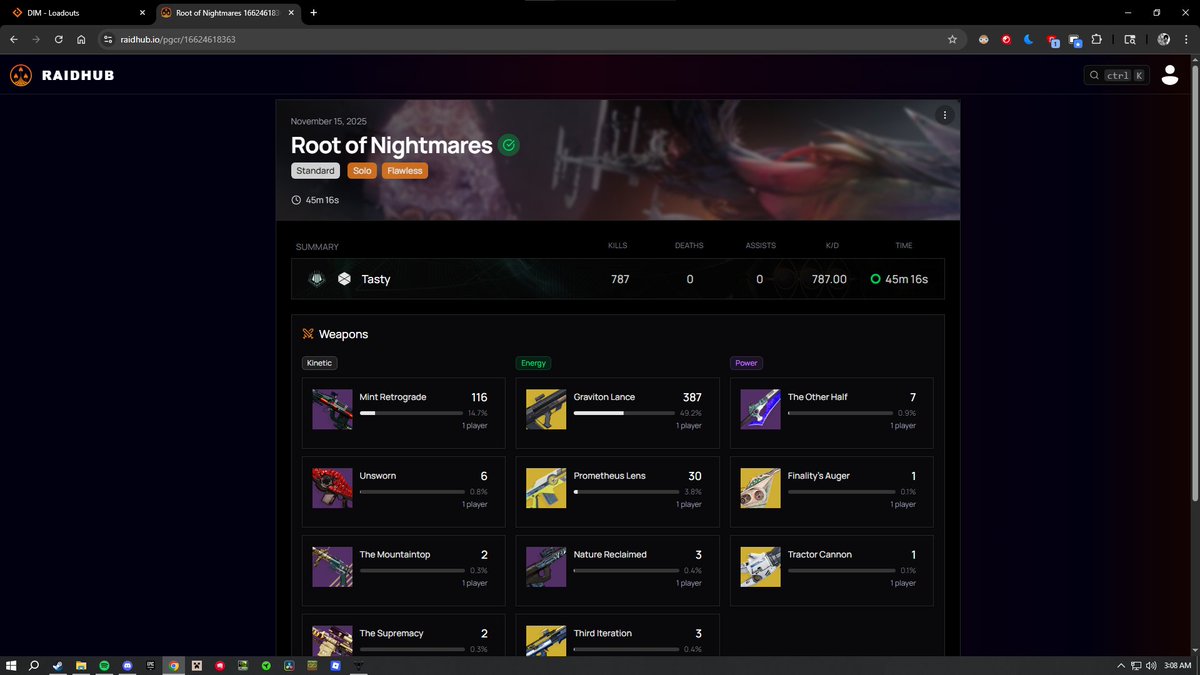Open Spotify from the taskbar

pos(104,665)
